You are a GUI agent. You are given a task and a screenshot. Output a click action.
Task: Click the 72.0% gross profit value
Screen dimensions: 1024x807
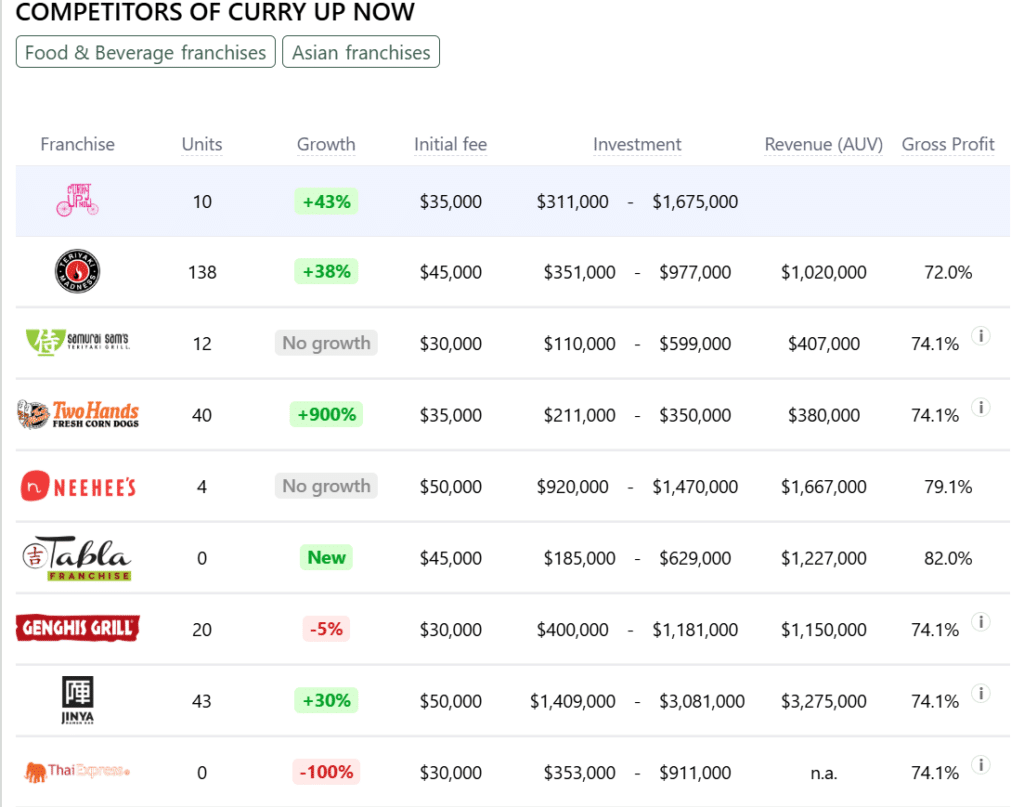point(948,272)
